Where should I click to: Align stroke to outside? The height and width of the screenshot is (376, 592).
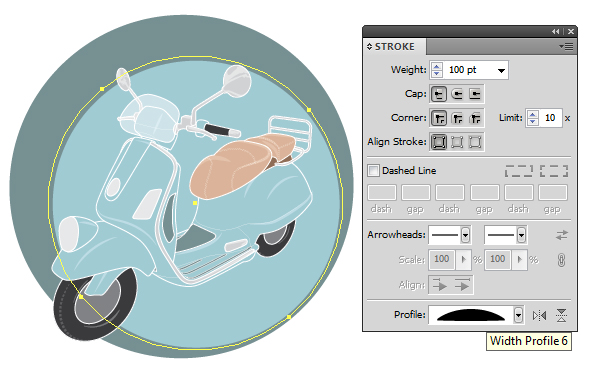(x=475, y=142)
